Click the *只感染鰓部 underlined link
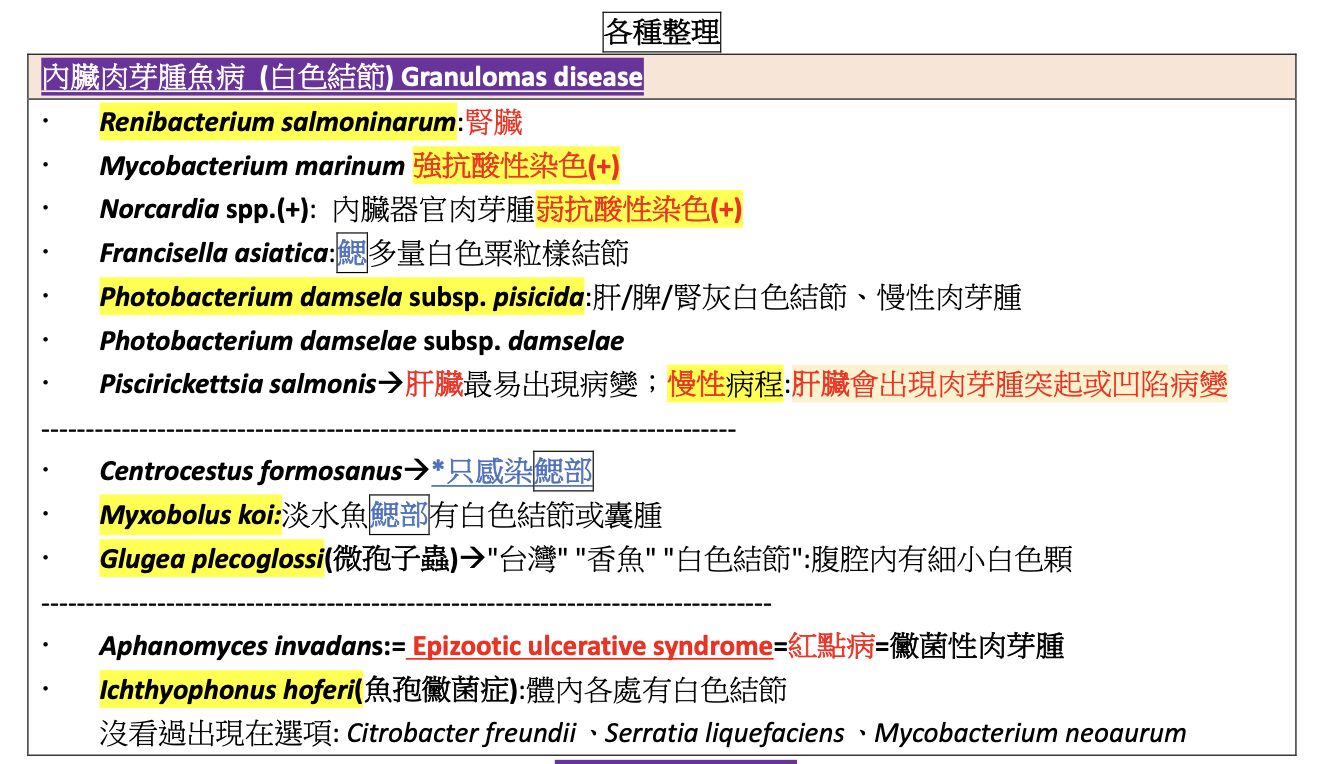 tap(512, 472)
